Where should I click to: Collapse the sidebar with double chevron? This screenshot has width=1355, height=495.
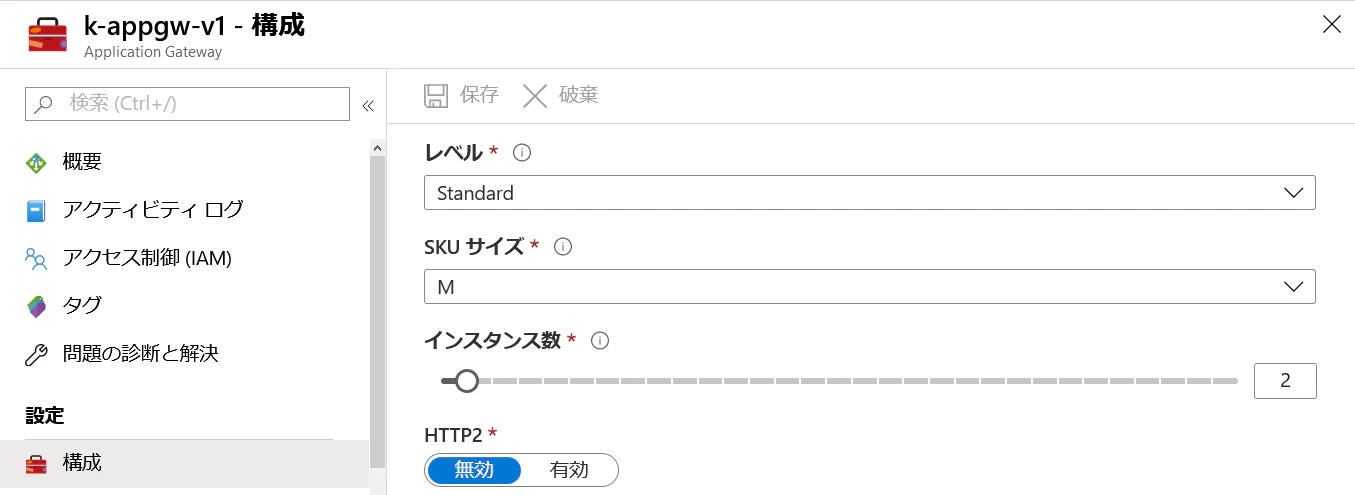point(367,105)
